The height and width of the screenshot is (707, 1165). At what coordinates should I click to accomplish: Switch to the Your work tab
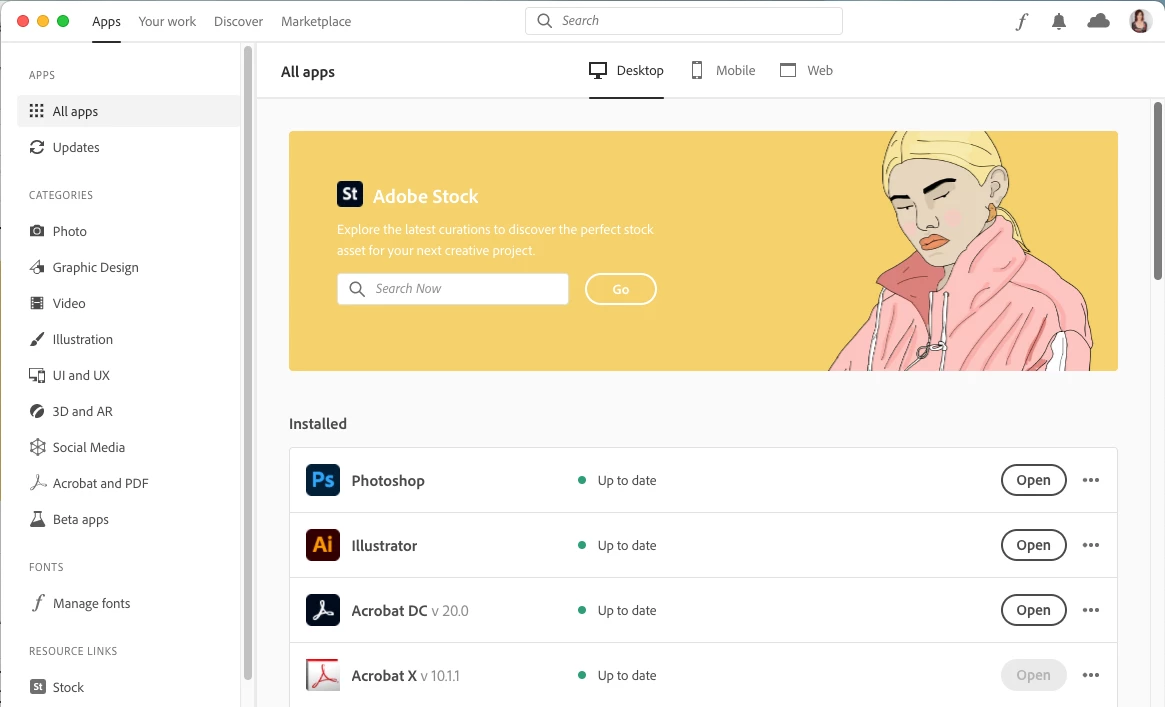167,22
